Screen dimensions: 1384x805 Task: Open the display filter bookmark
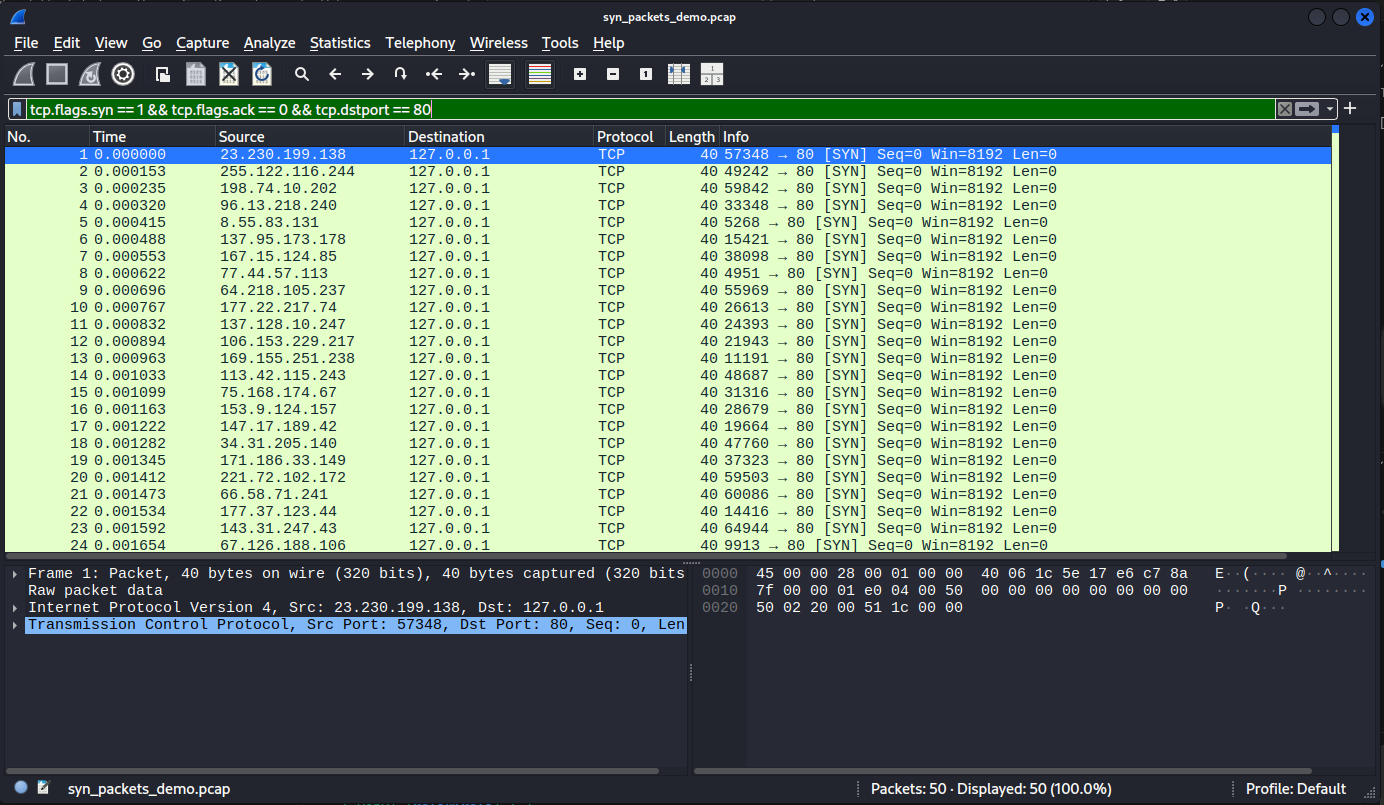pos(17,109)
